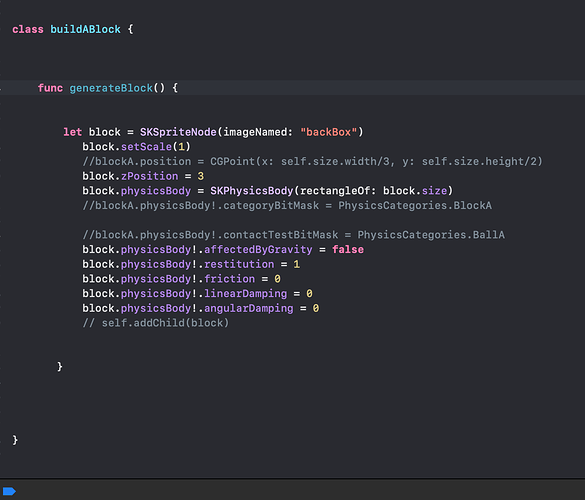Click the setScale method call

146,147
